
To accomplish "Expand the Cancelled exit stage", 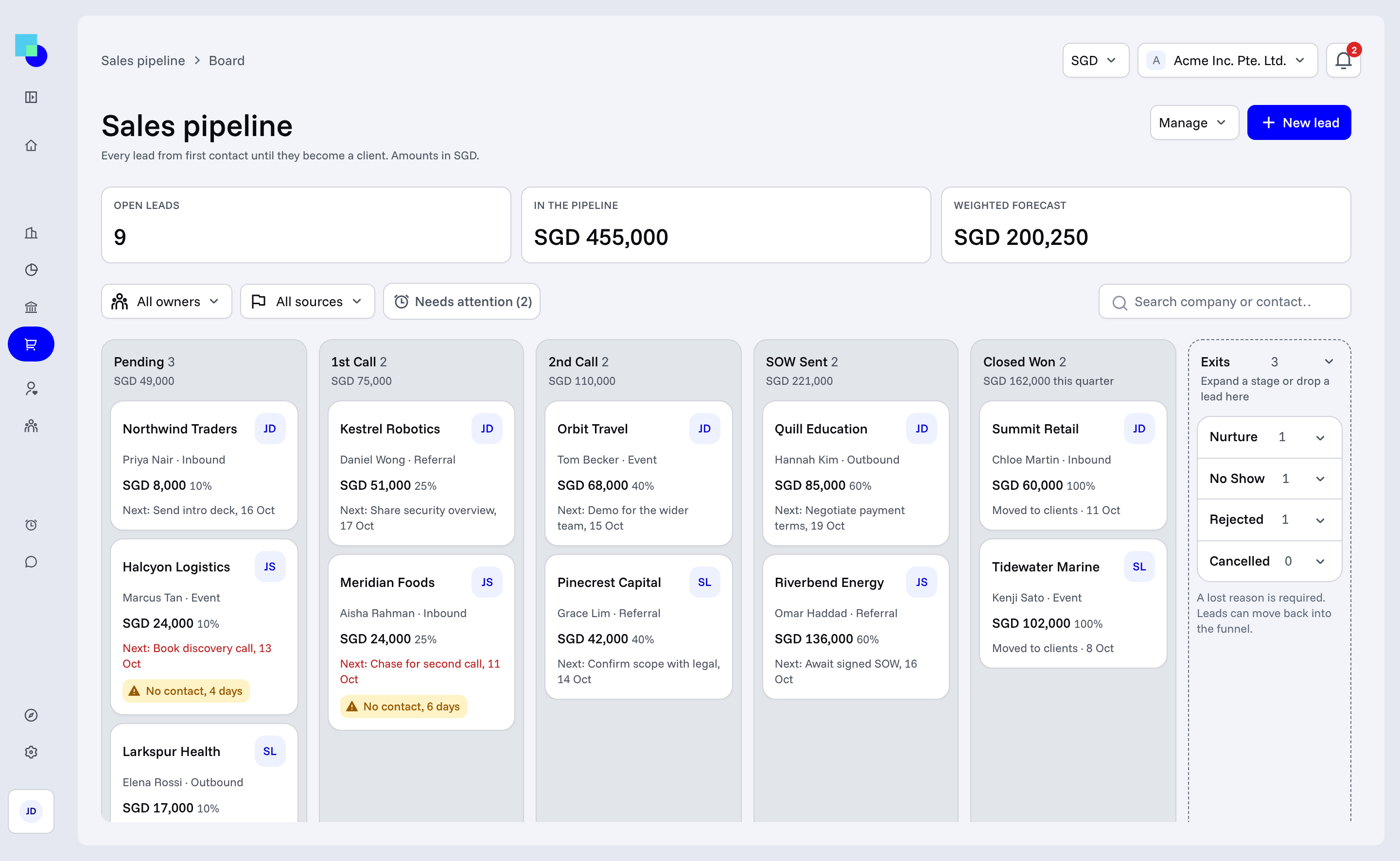I will [1269, 561].
